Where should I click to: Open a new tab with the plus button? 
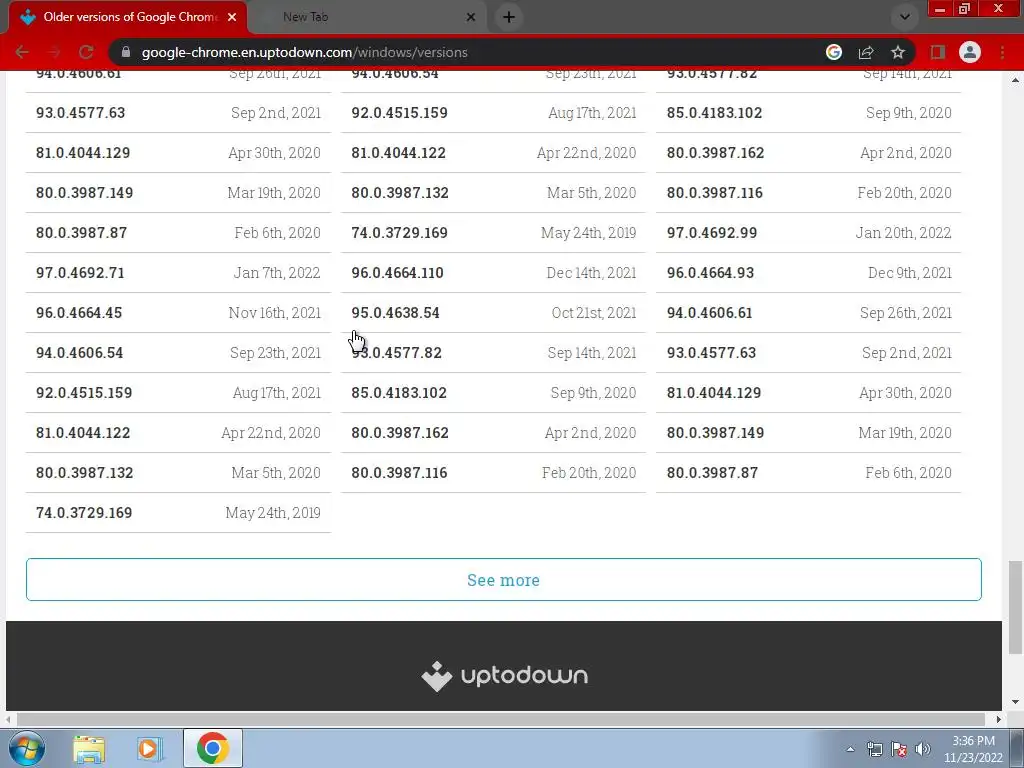(x=509, y=17)
